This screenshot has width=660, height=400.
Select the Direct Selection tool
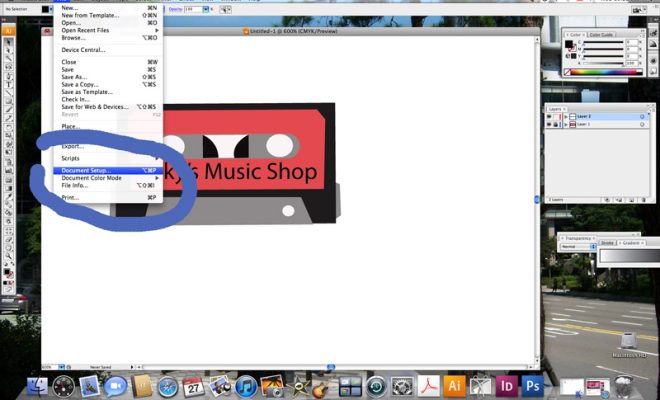click(x=8, y=51)
